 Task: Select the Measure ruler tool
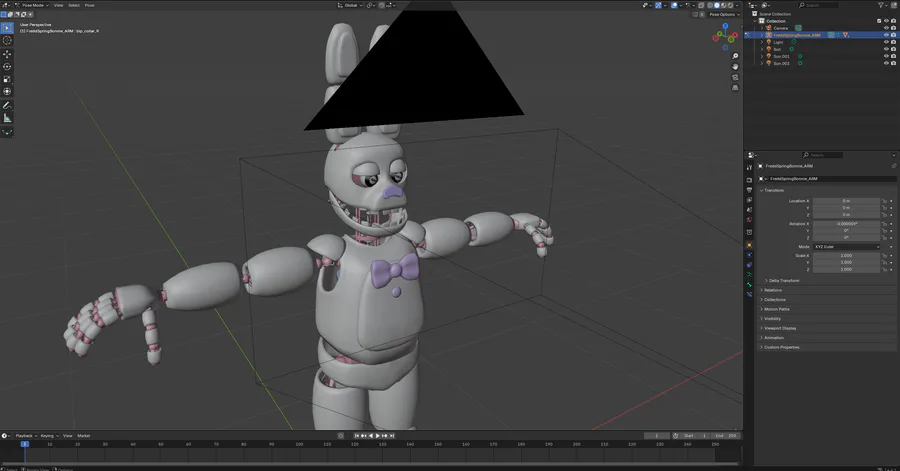[7, 118]
